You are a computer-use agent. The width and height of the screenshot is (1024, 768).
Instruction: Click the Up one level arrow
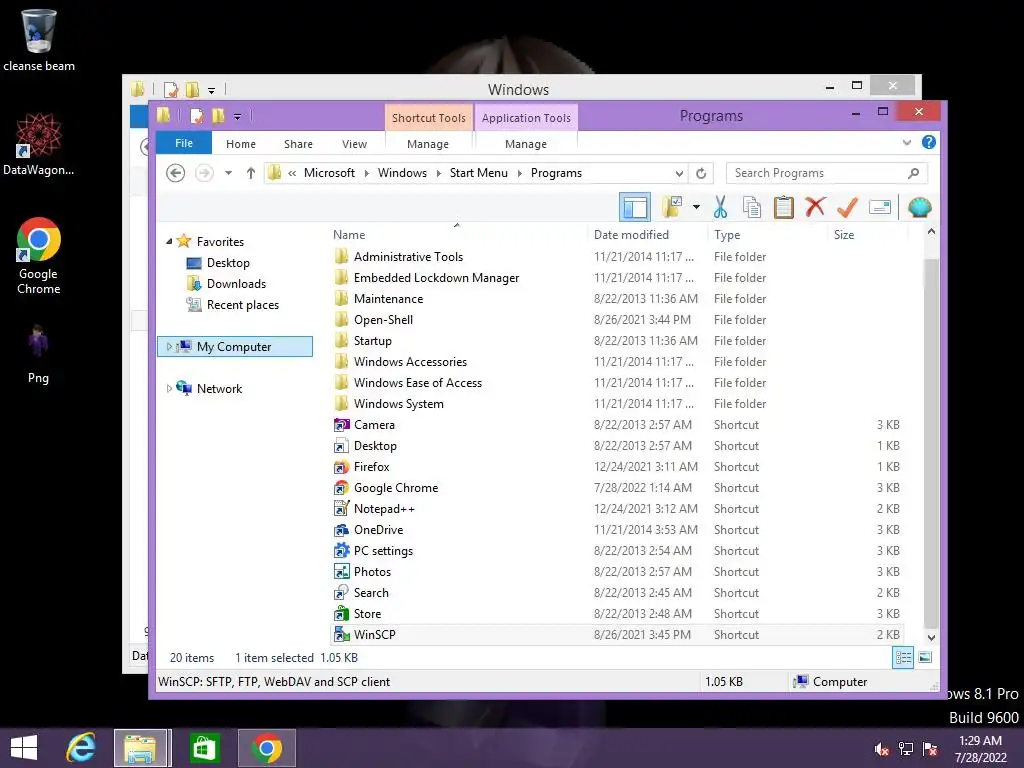(x=251, y=173)
